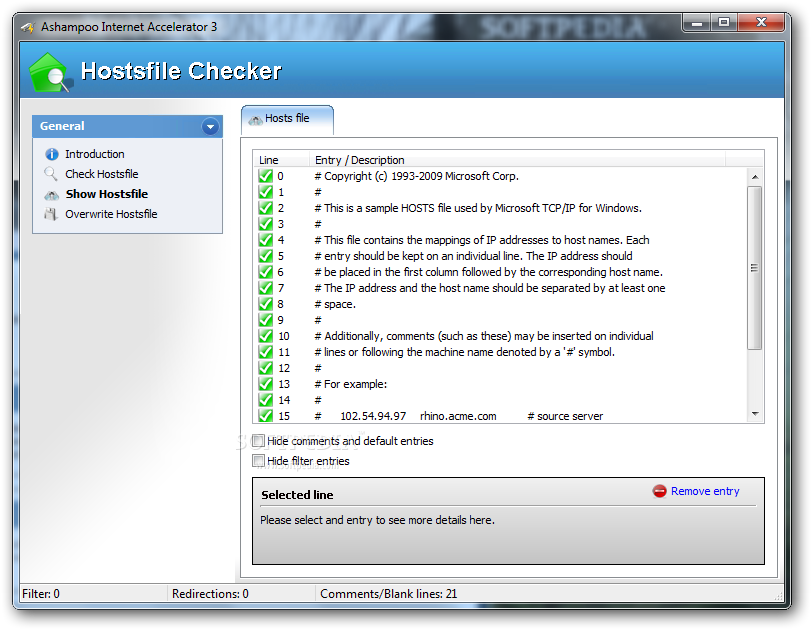812x630 pixels.
Task: Select the 'lines or following the machine name' entry
Action: pos(465,352)
